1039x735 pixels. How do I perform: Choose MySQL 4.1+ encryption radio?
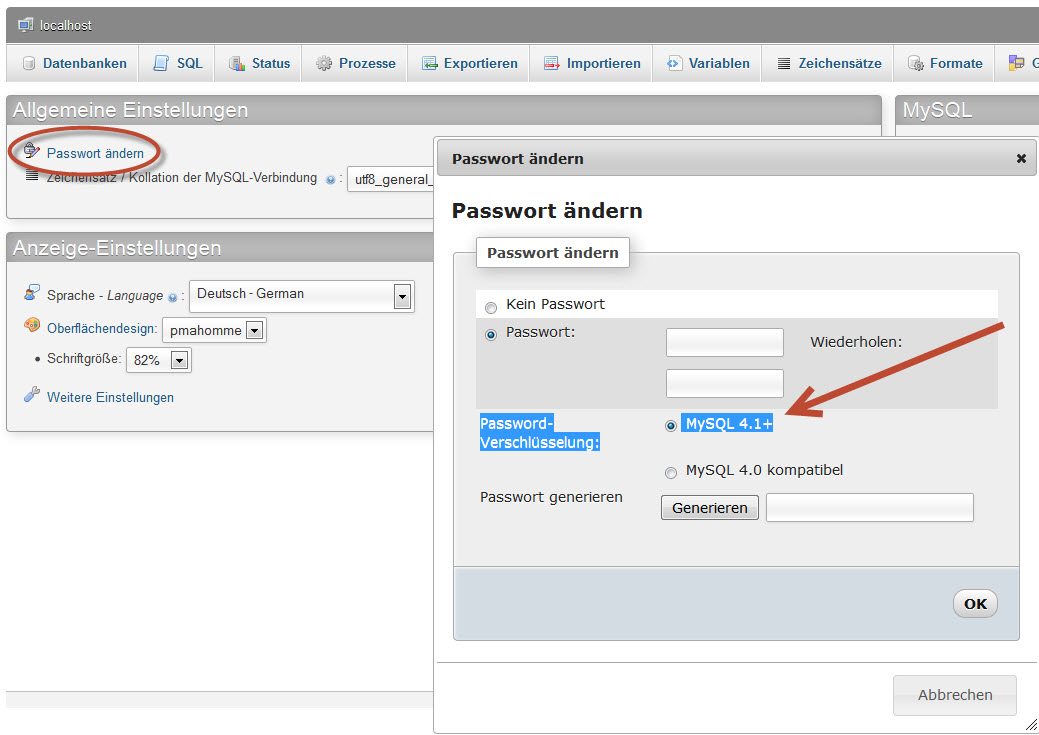pyautogui.click(x=671, y=425)
